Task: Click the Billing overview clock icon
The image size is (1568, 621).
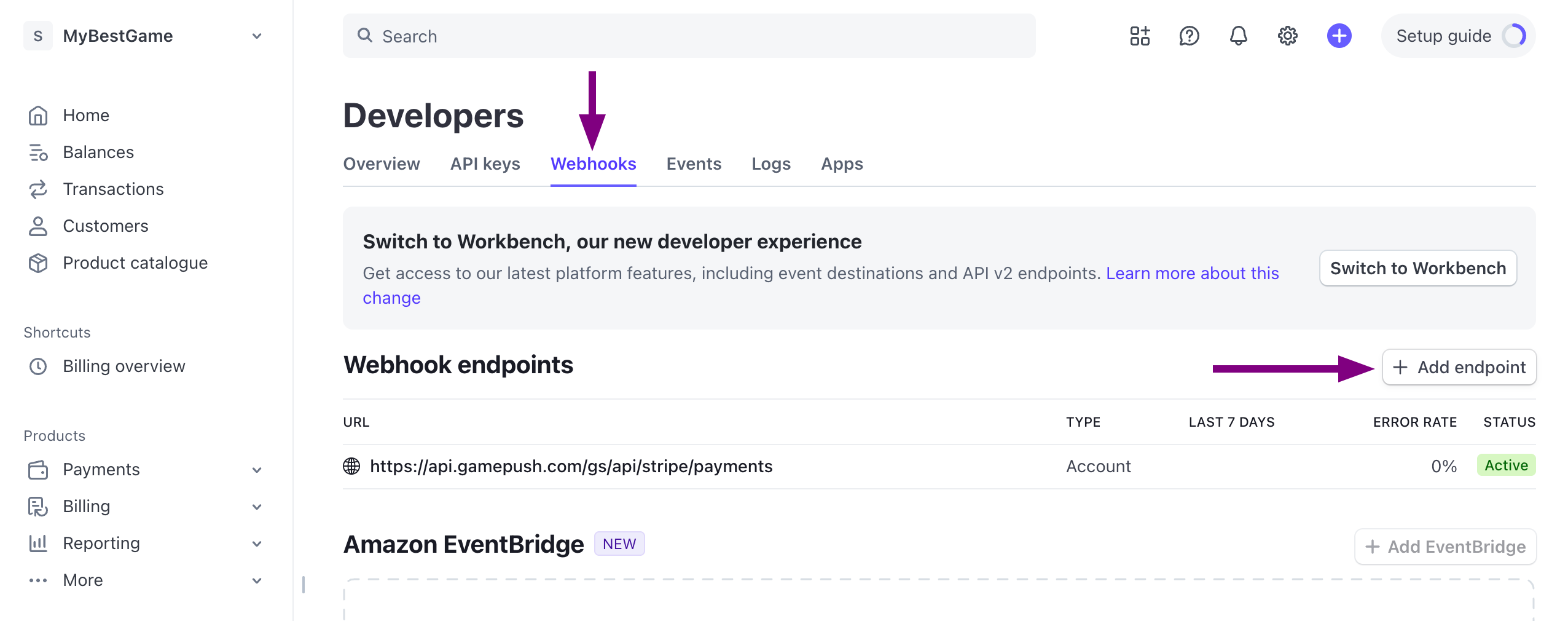Action: [38, 366]
